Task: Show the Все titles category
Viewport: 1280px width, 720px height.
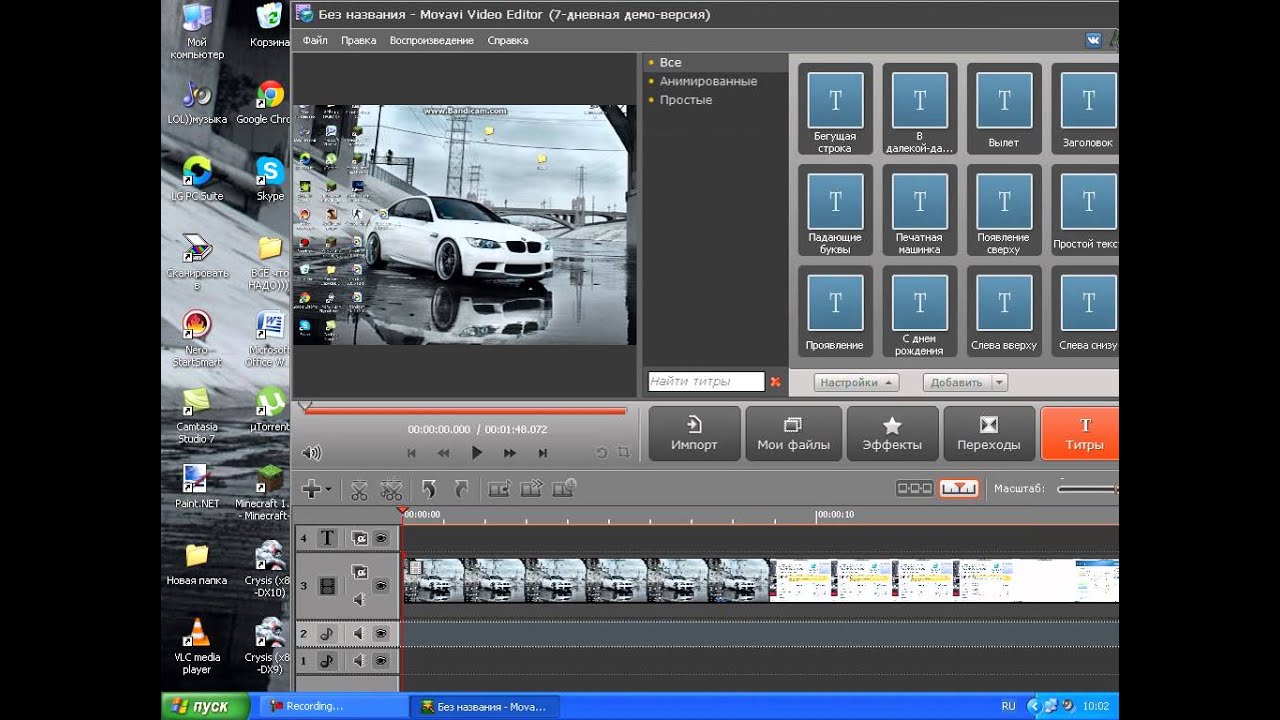Action: (670, 62)
